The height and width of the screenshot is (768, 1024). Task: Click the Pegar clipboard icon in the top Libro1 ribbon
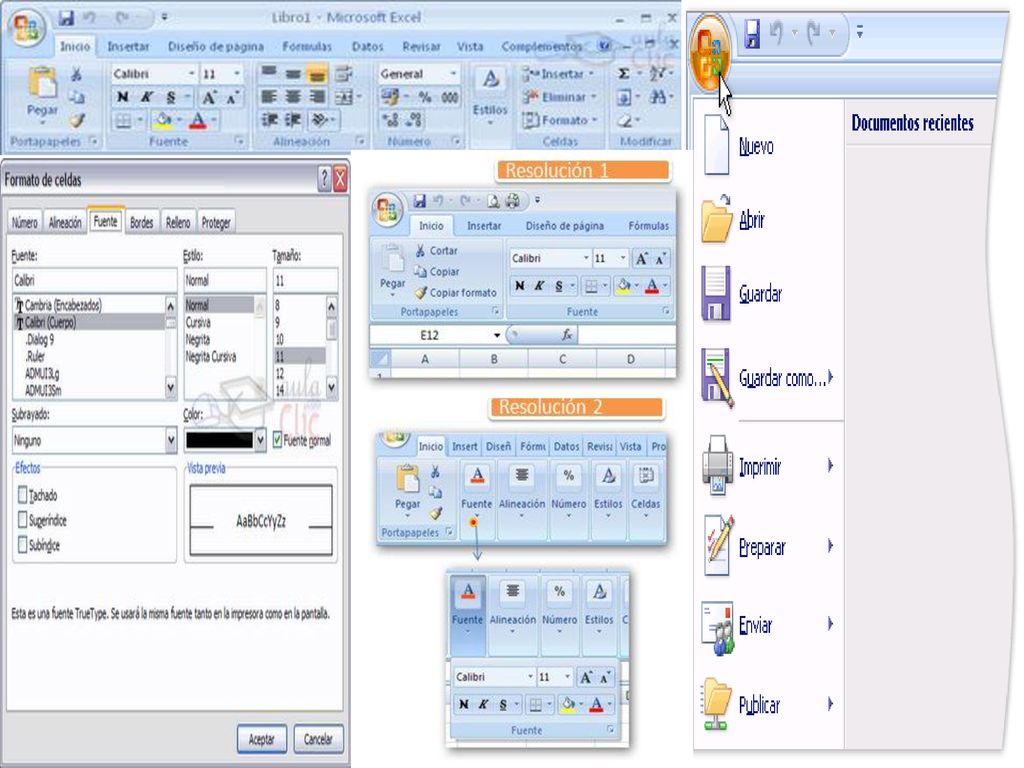42,84
